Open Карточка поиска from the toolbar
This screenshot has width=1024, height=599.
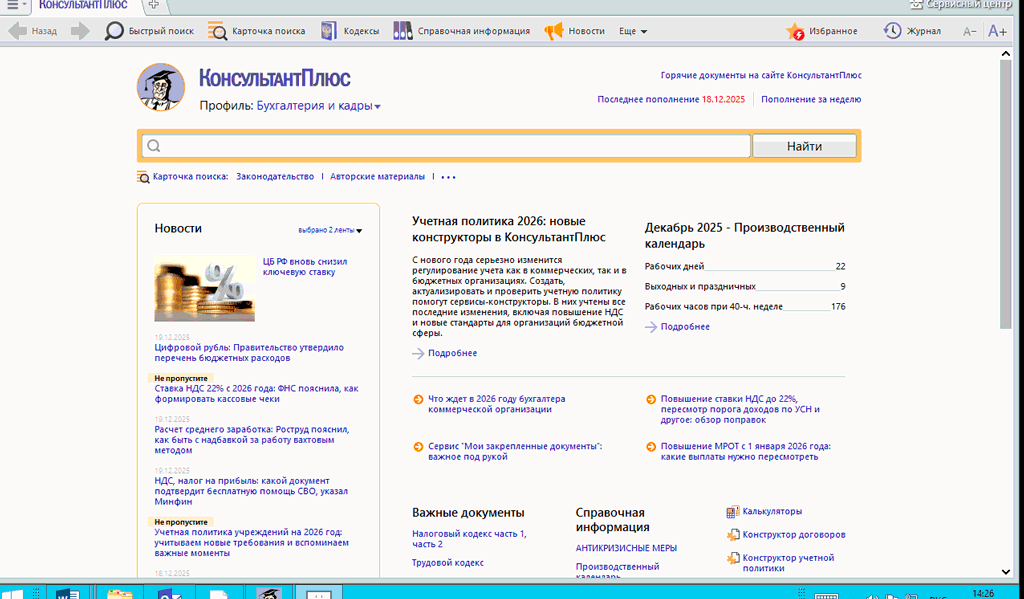point(218,31)
